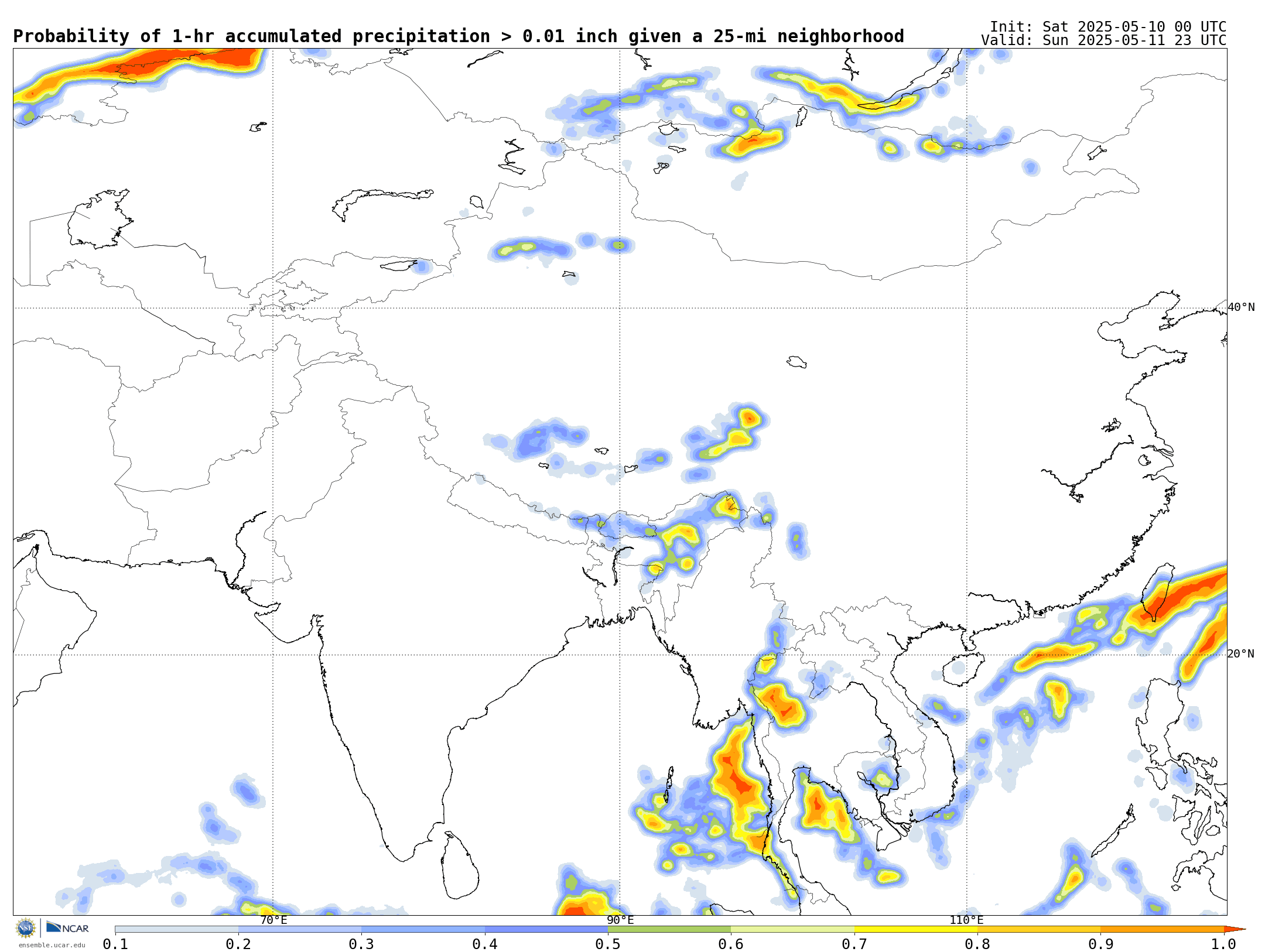Image resolution: width=1265 pixels, height=952 pixels.
Task: Click the 0.3 colorbar tick label
Action: click(x=361, y=944)
